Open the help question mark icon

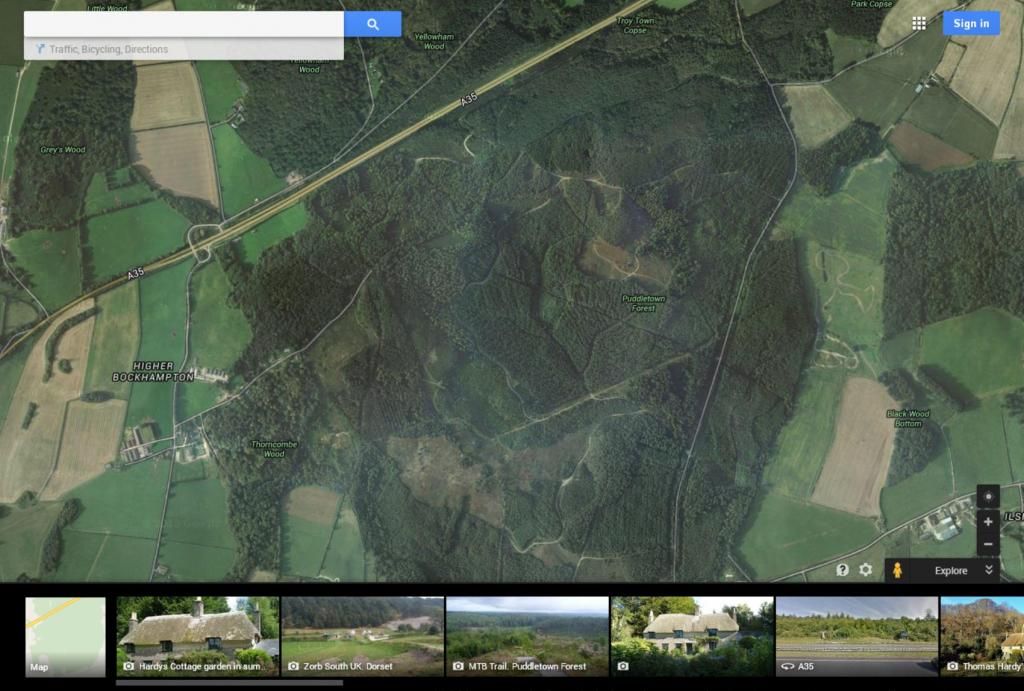point(842,570)
